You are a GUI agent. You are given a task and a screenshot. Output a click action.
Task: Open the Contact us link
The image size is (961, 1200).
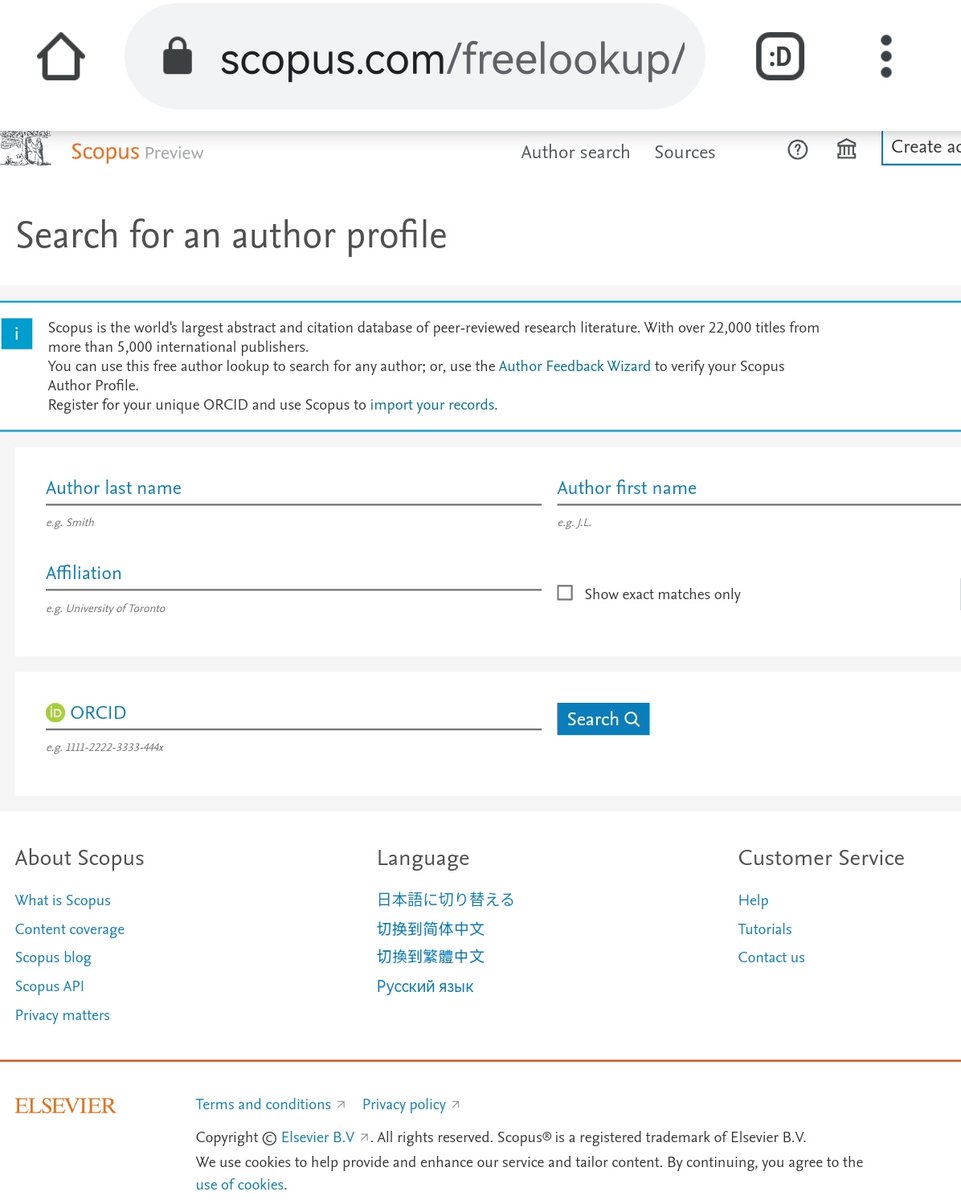click(x=771, y=957)
